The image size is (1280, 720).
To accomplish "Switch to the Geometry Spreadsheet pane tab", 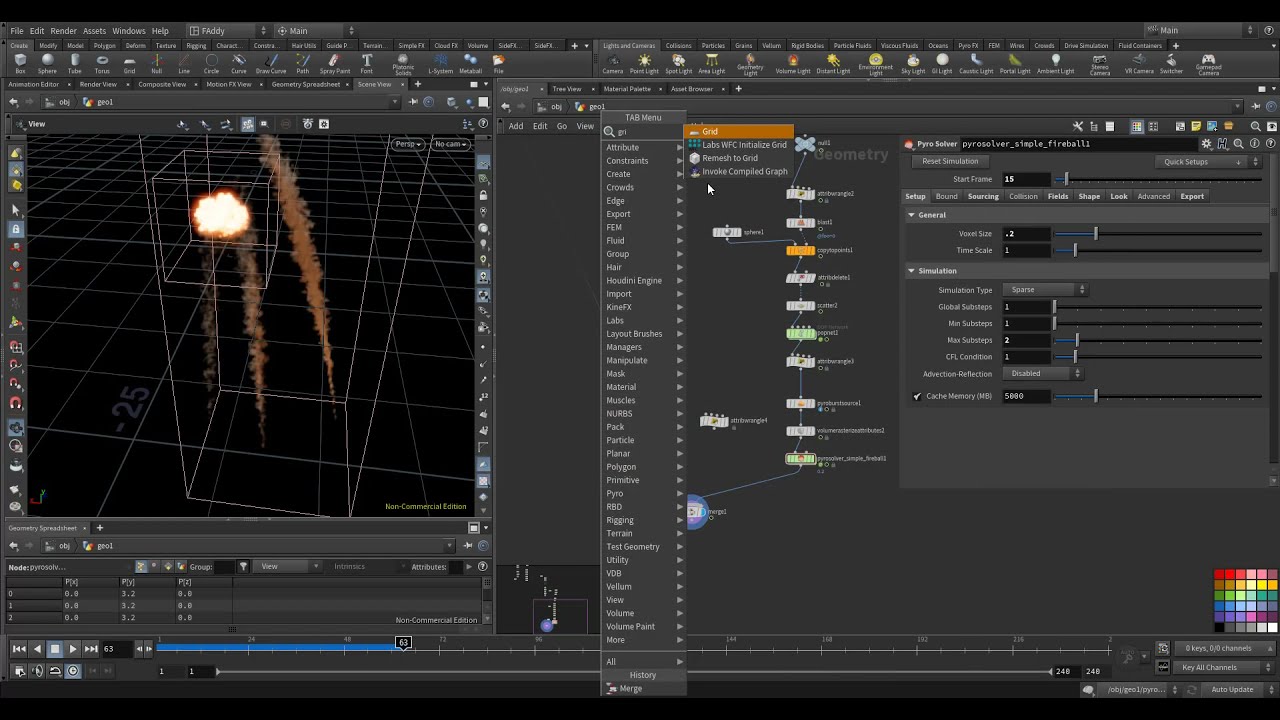I will click(306, 85).
